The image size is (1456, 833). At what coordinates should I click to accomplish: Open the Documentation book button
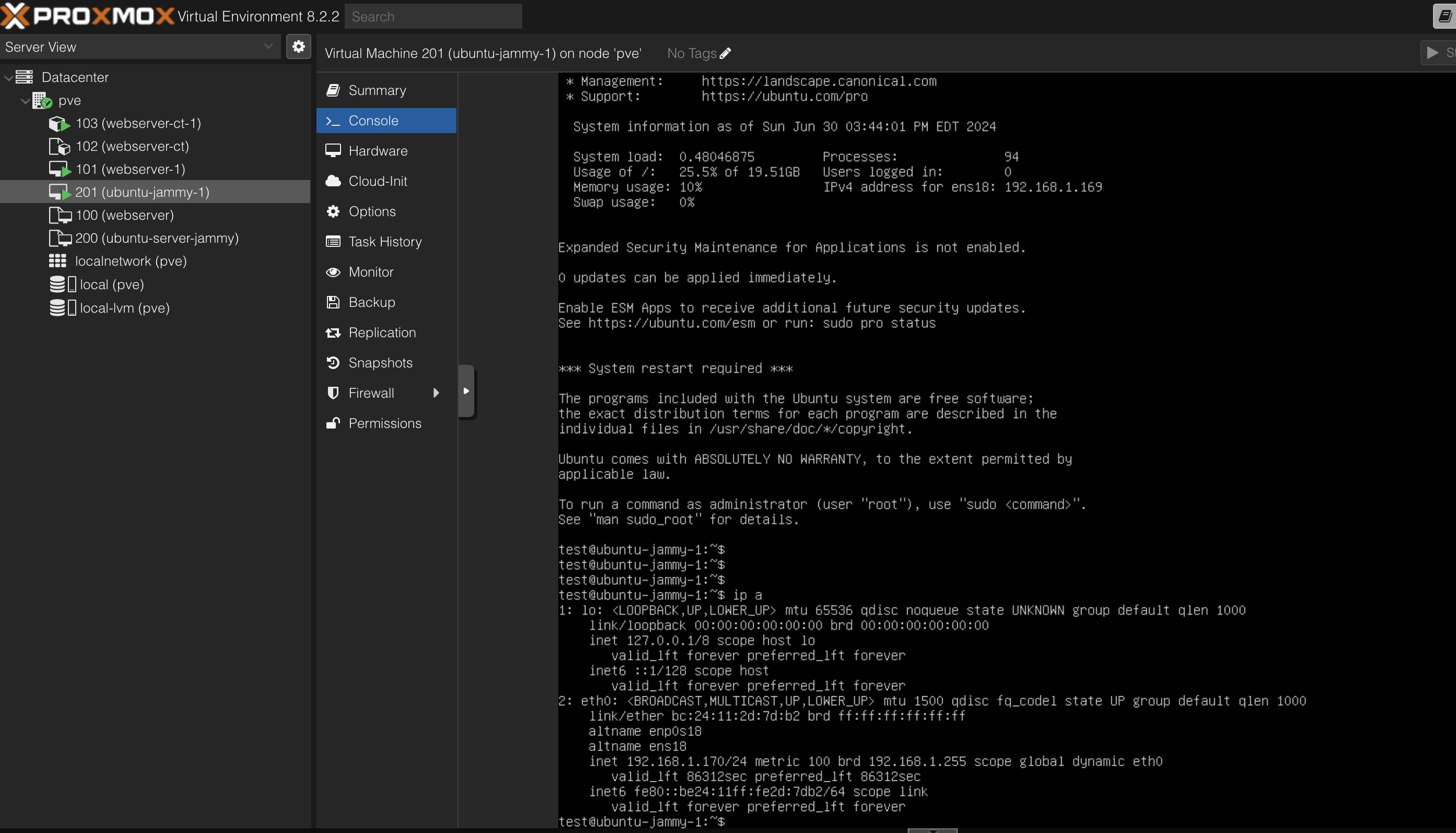[x=1445, y=17]
